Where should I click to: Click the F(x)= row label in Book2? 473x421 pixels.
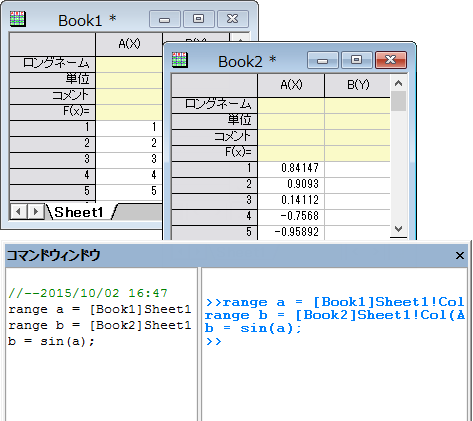pyautogui.click(x=214, y=153)
